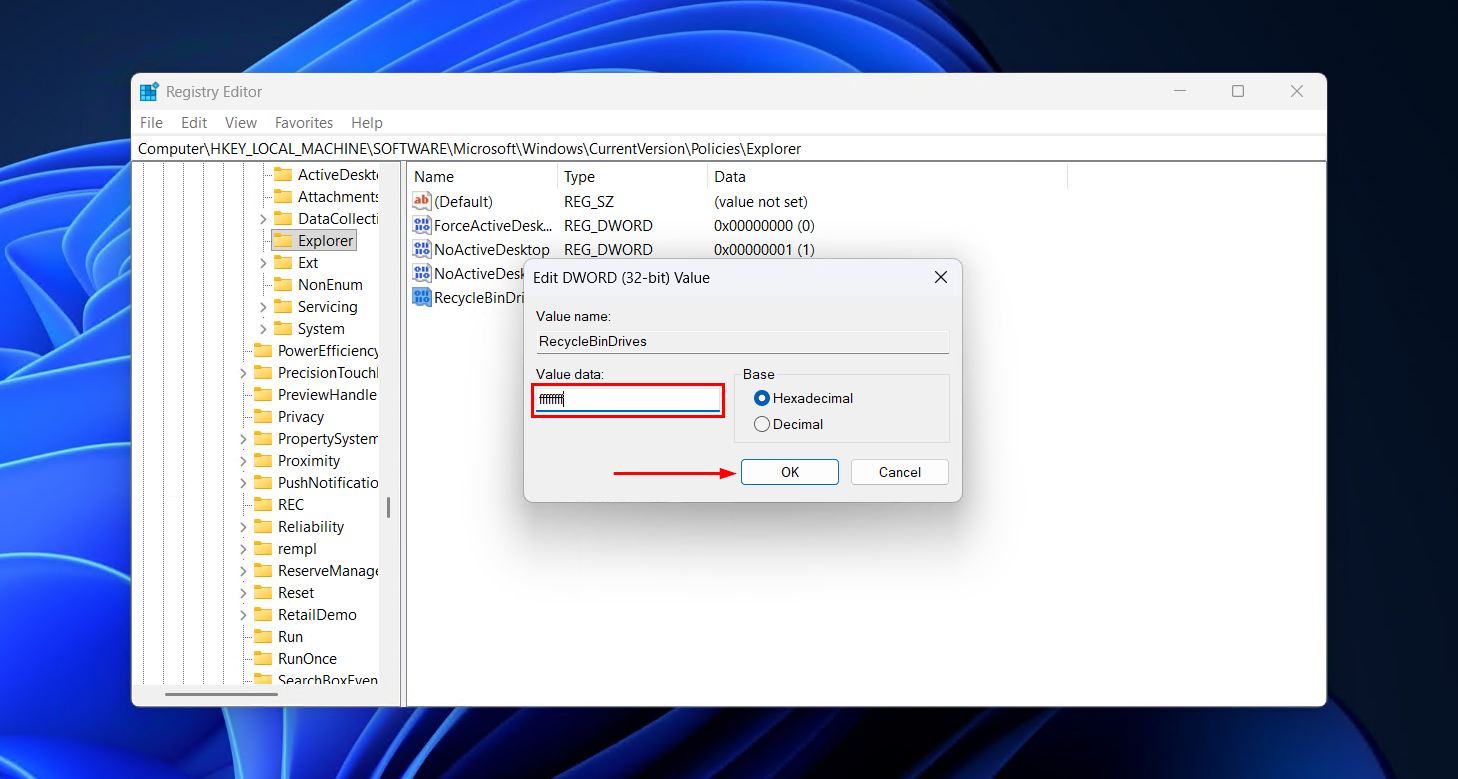Click the Servicing folder icon

tap(282, 307)
